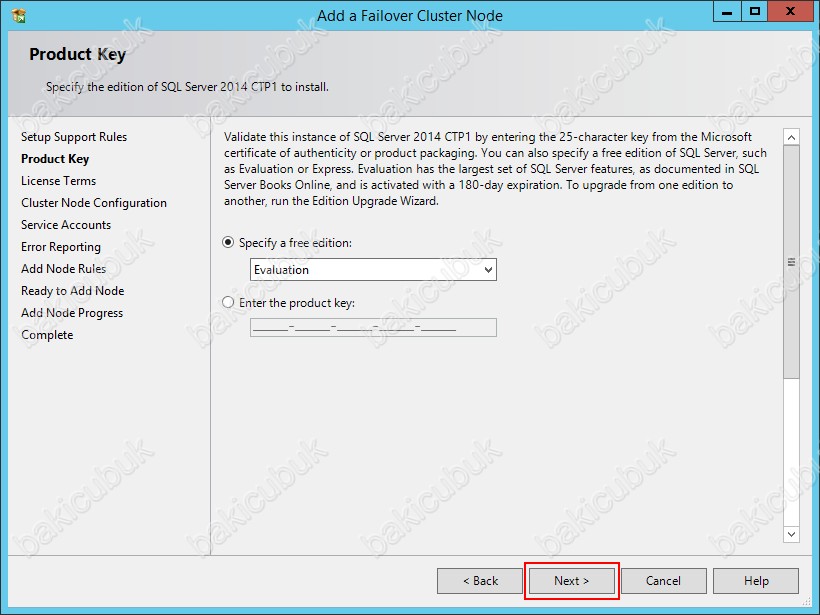Click the Back button

click(x=480, y=580)
